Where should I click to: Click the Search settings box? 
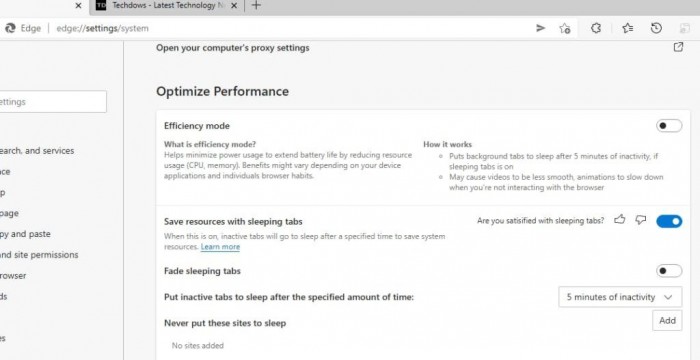point(53,102)
